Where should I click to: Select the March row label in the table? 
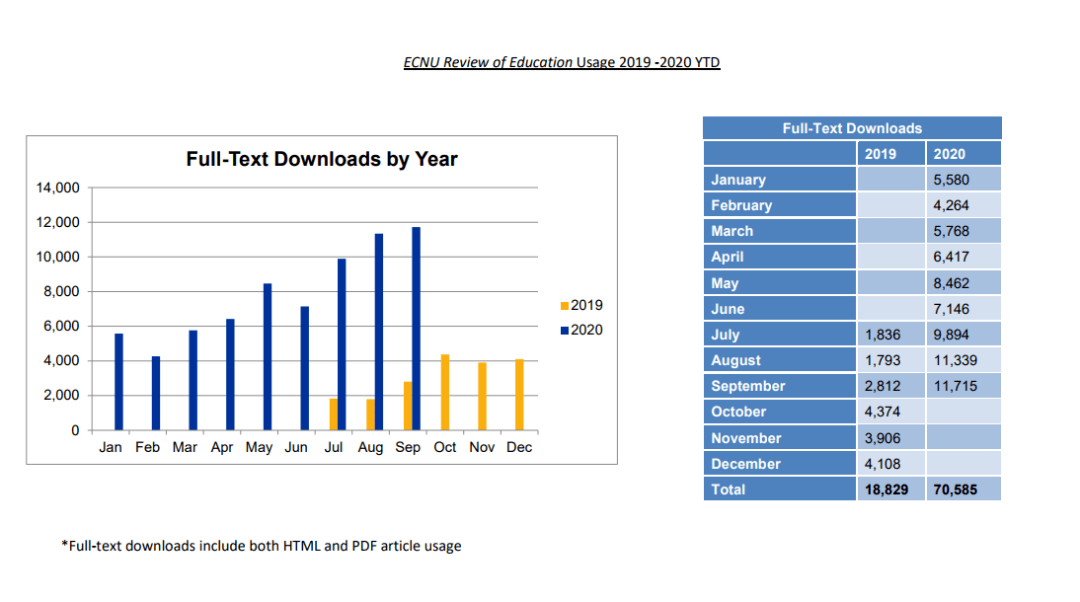pyautogui.click(x=732, y=231)
